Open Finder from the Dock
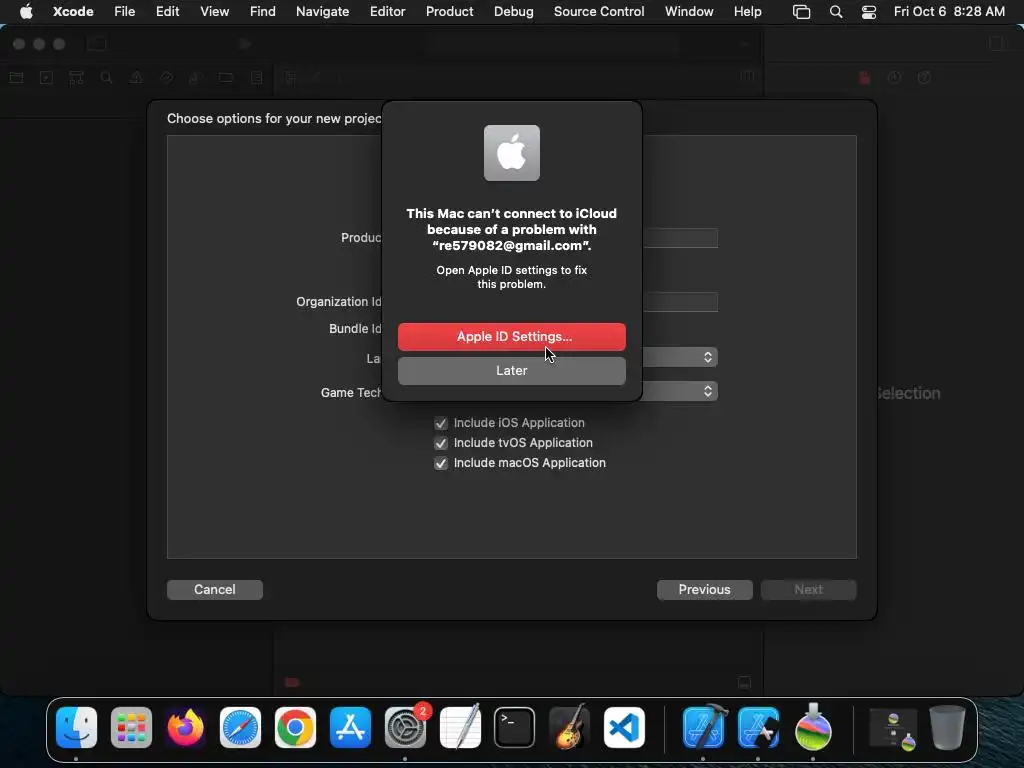 (76, 728)
